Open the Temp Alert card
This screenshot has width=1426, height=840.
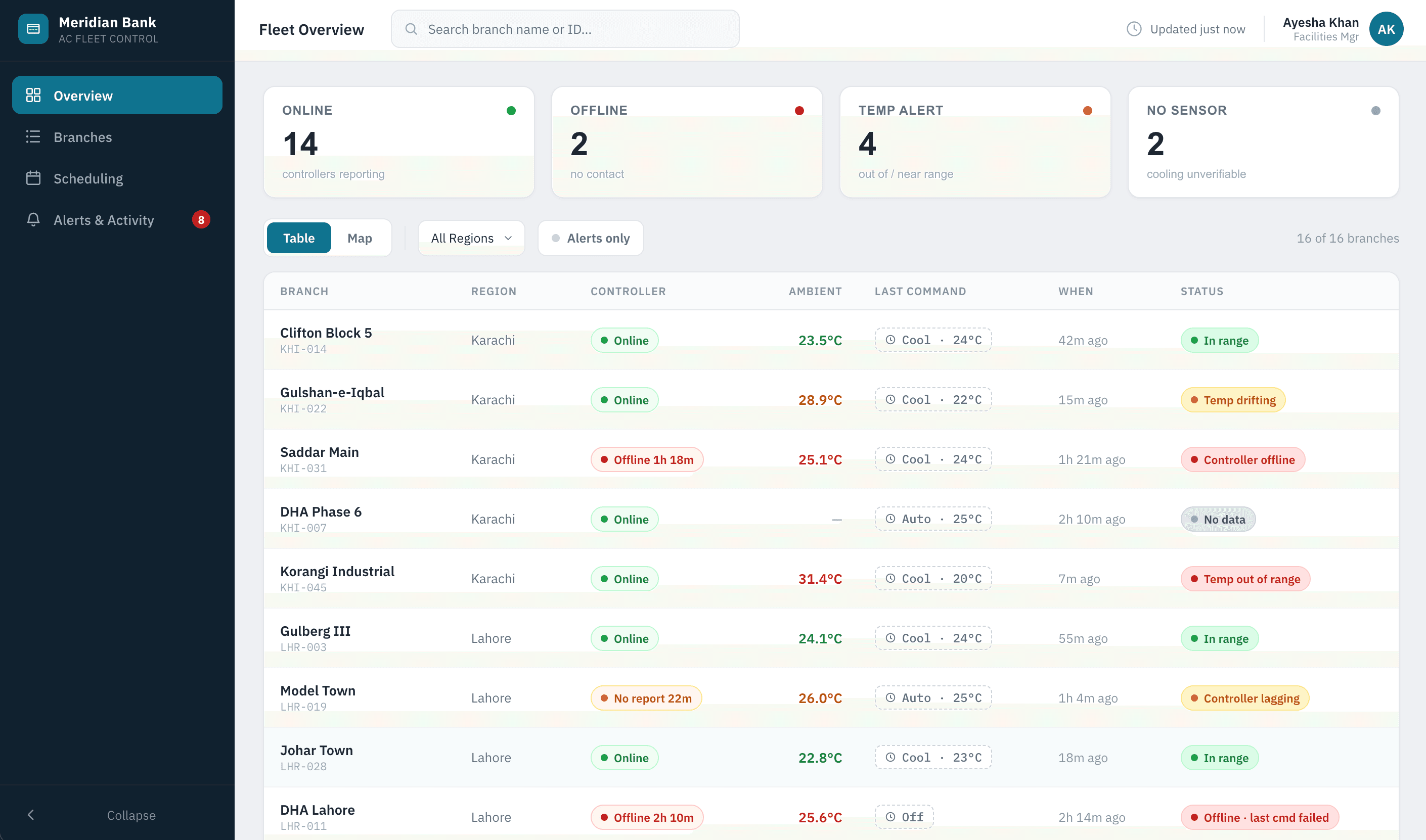pos(975,142)
